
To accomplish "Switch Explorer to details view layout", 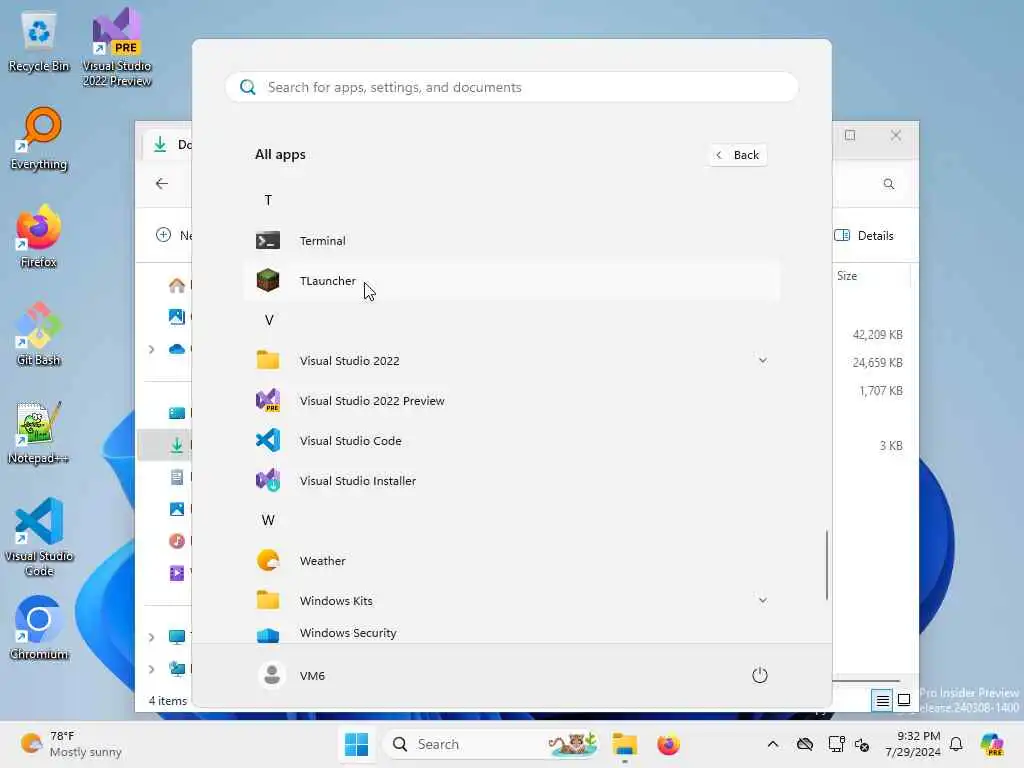I will (882, 701).
